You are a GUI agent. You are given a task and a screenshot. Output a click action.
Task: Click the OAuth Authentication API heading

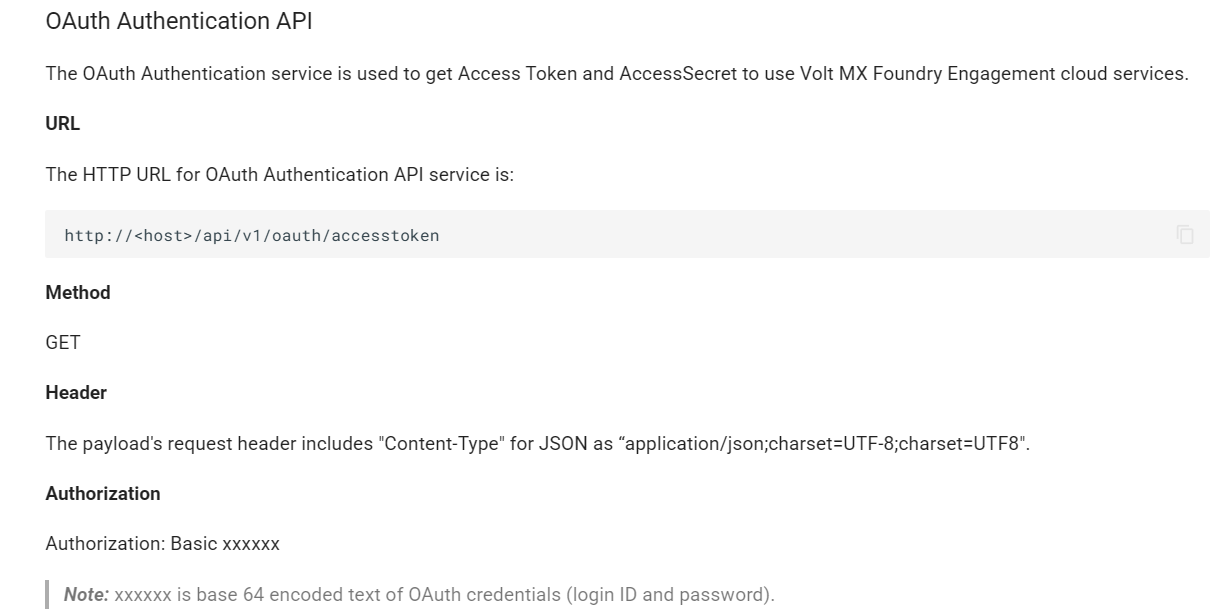[x=179, y=22]
